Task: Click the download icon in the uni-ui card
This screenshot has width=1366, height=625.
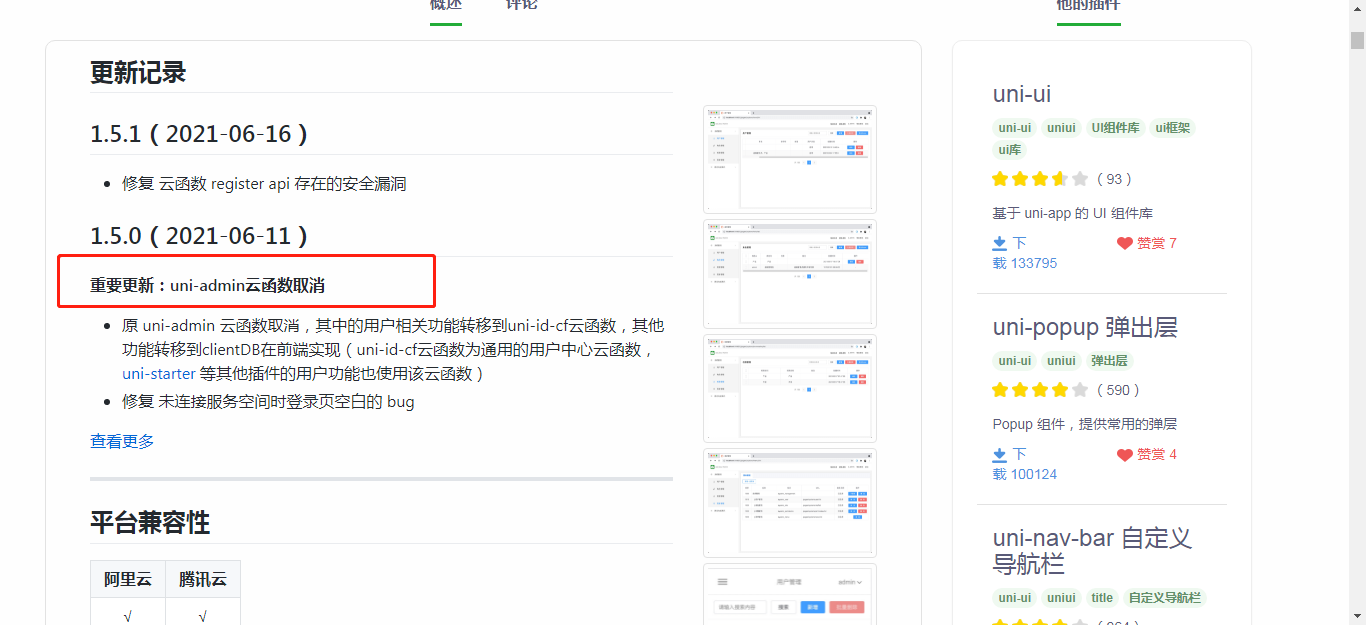Action: coord(999,243)
